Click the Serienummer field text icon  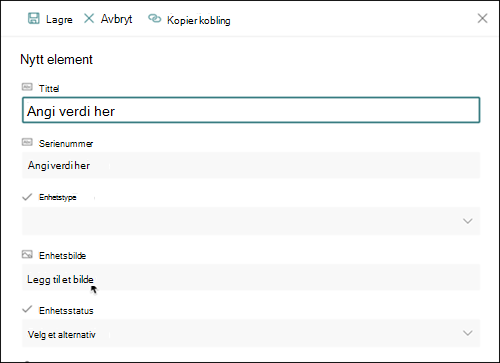pos(27,142)
